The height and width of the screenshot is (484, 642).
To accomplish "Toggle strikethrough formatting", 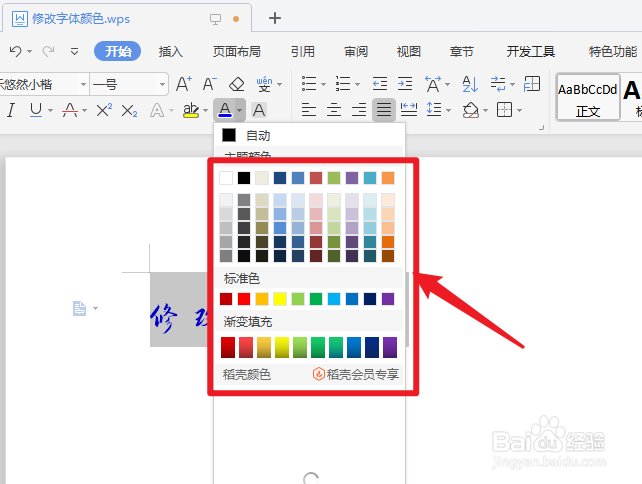I will tap(70, 110).
